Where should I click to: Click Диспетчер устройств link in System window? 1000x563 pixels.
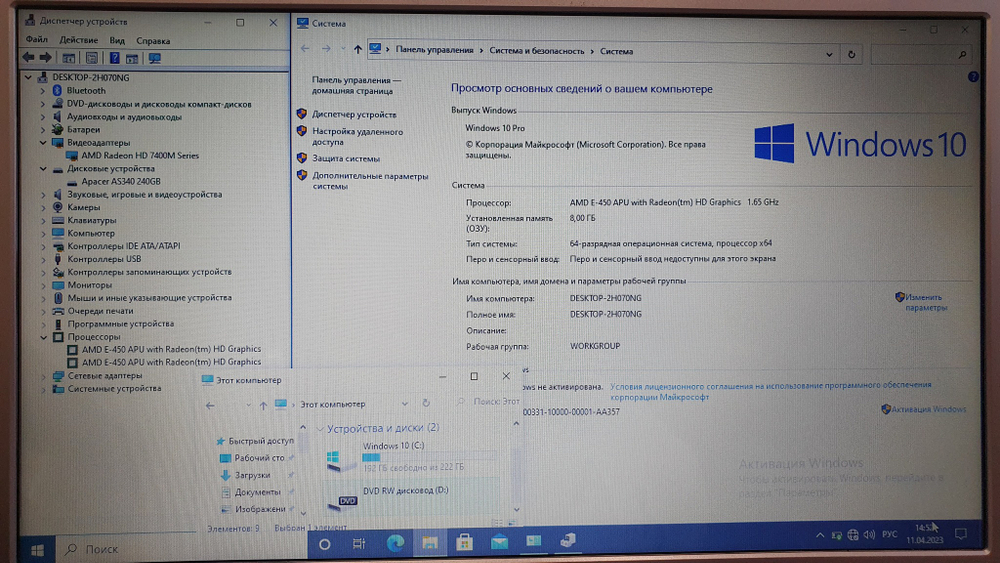click(x=354, y=115)
